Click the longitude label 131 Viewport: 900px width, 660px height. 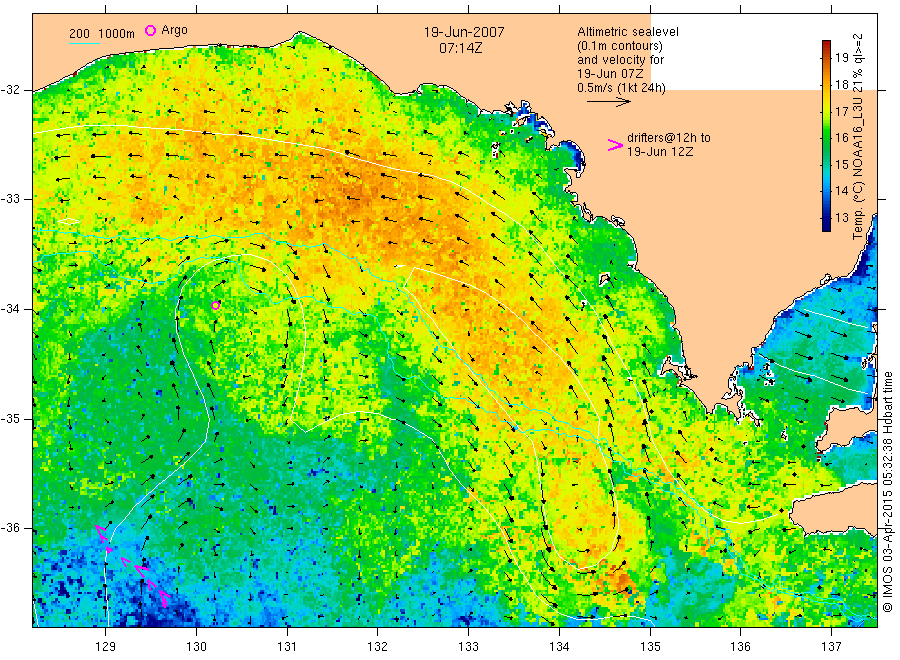[x=287, y=647]
